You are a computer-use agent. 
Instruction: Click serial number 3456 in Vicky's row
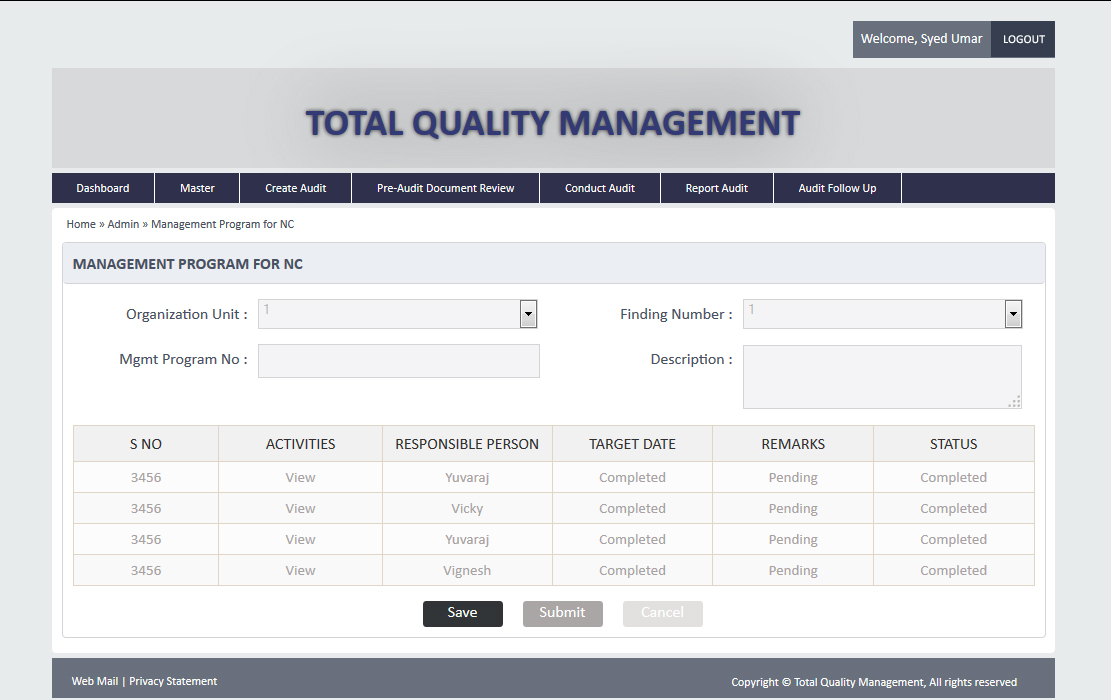pyautogui.click(x=146, y=509)
